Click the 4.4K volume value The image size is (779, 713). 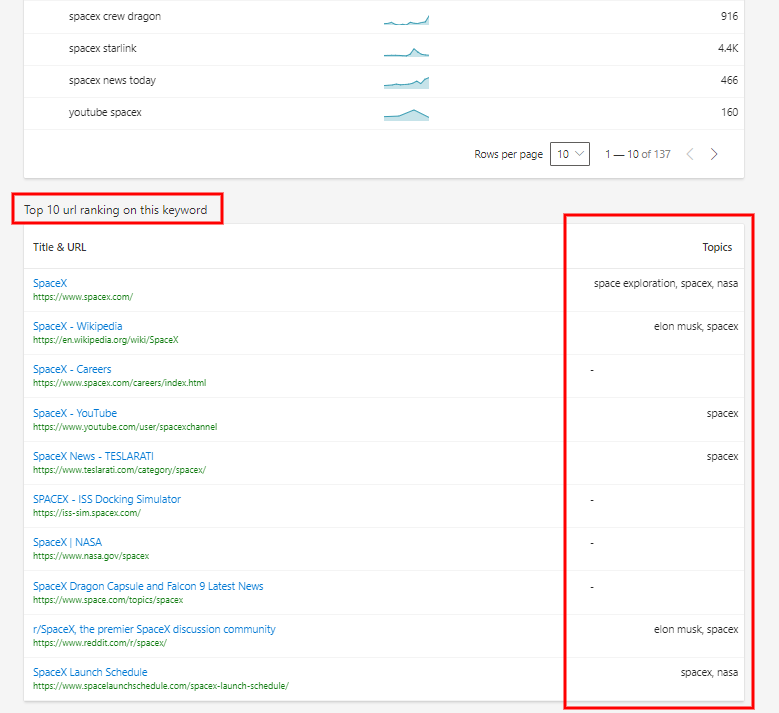[x=728, y=48]
